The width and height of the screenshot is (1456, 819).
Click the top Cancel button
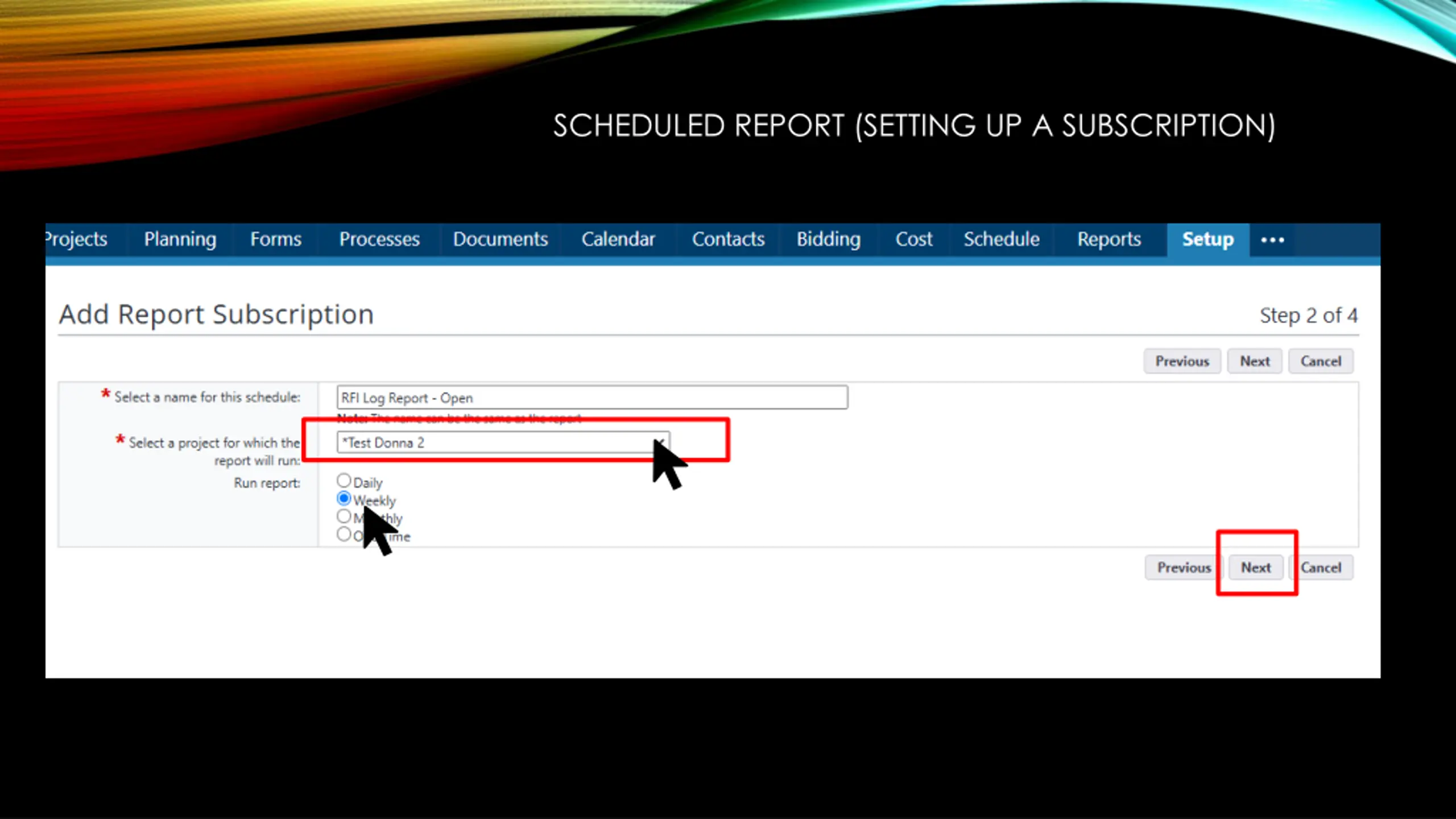pos(1321,361)
